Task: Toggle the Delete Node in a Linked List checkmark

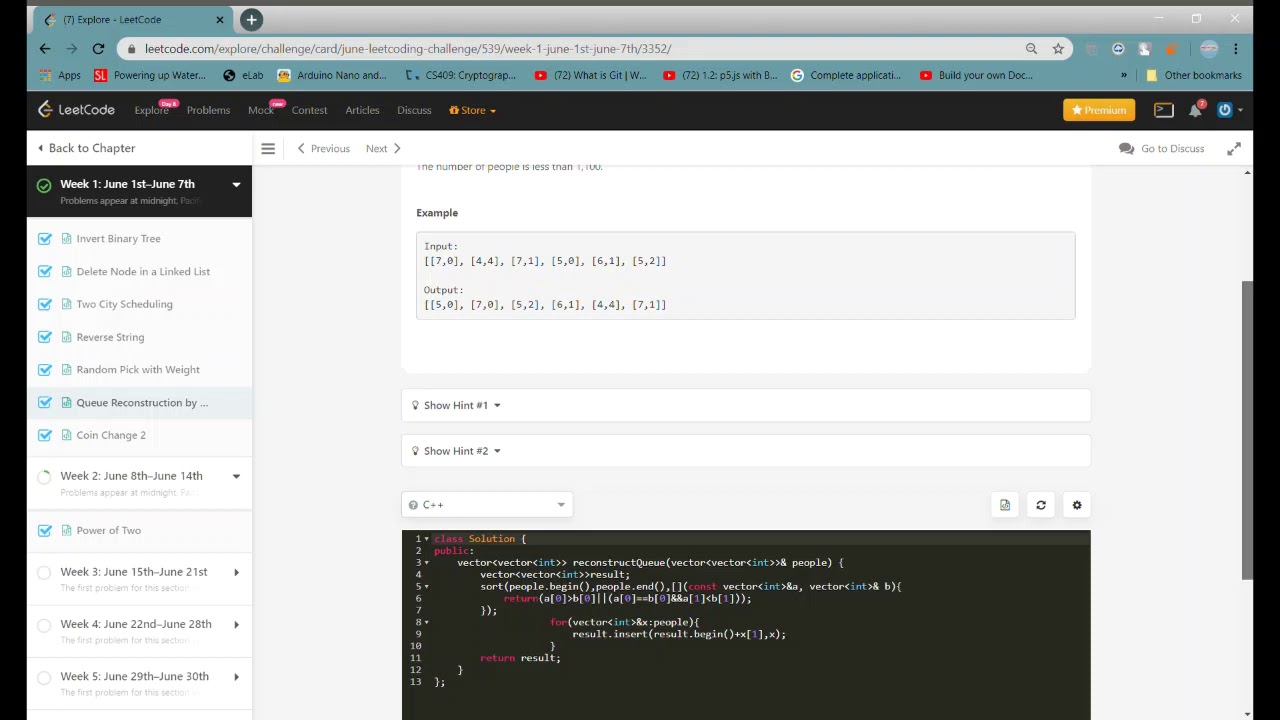Action: pos(45,272)
